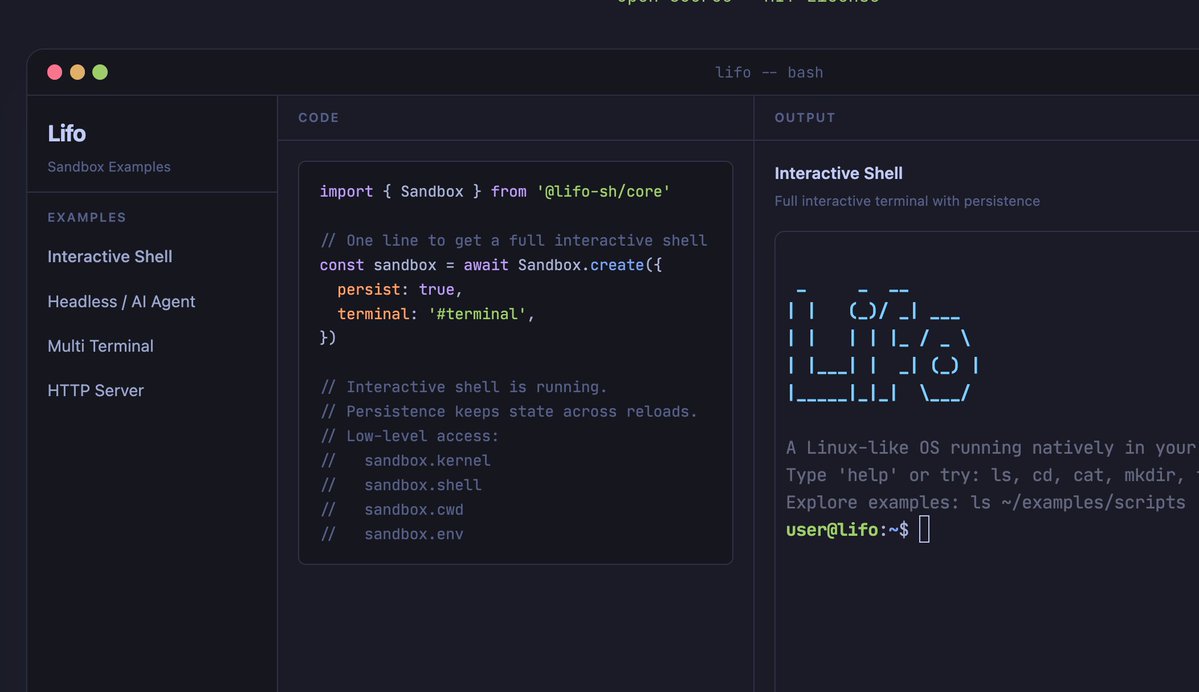1199x692 pixels.
Task: Click the sandbox.cwd comment line
Action: tap(392, 510)
